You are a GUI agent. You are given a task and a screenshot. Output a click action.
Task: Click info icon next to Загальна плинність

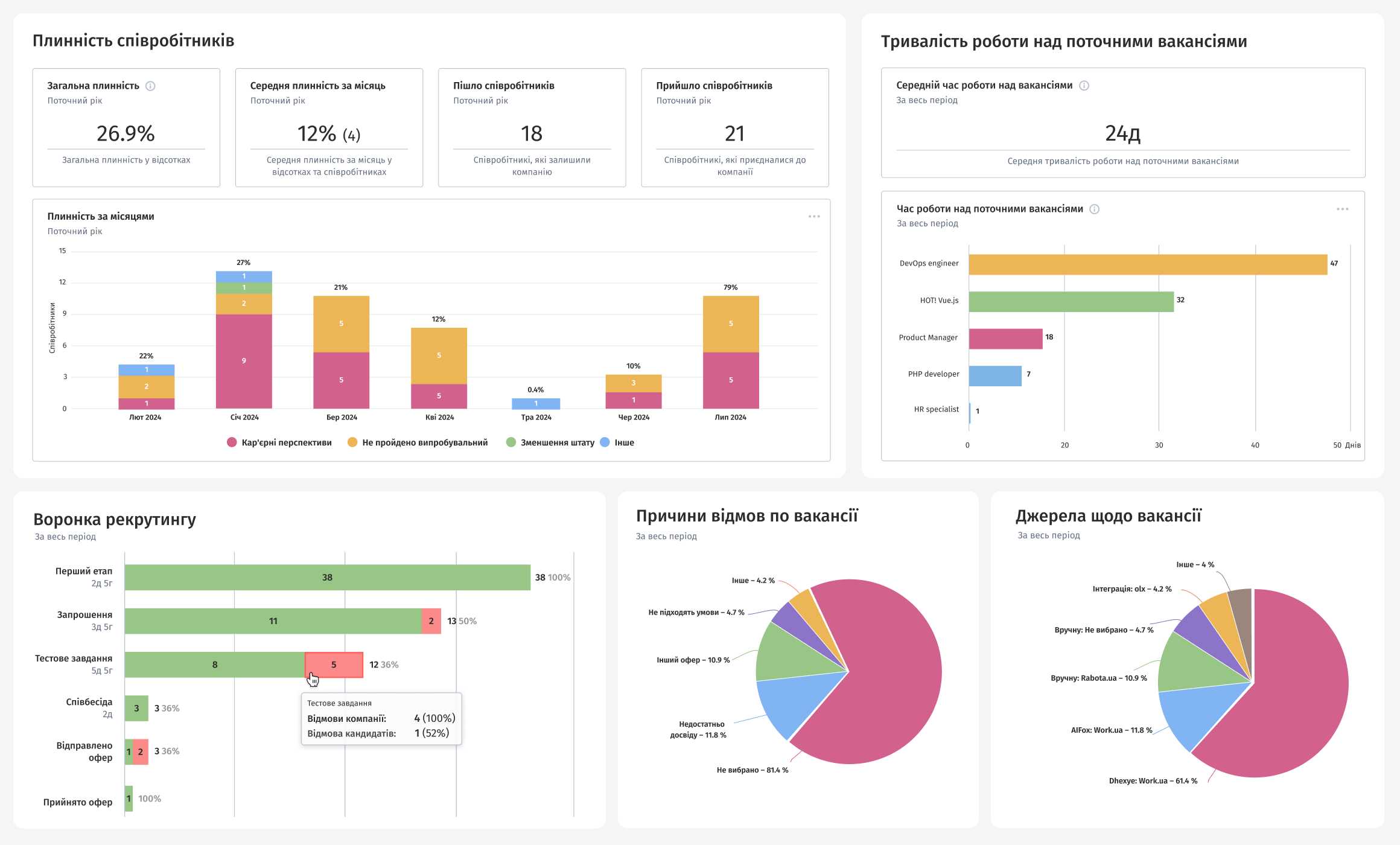(151, 86)
